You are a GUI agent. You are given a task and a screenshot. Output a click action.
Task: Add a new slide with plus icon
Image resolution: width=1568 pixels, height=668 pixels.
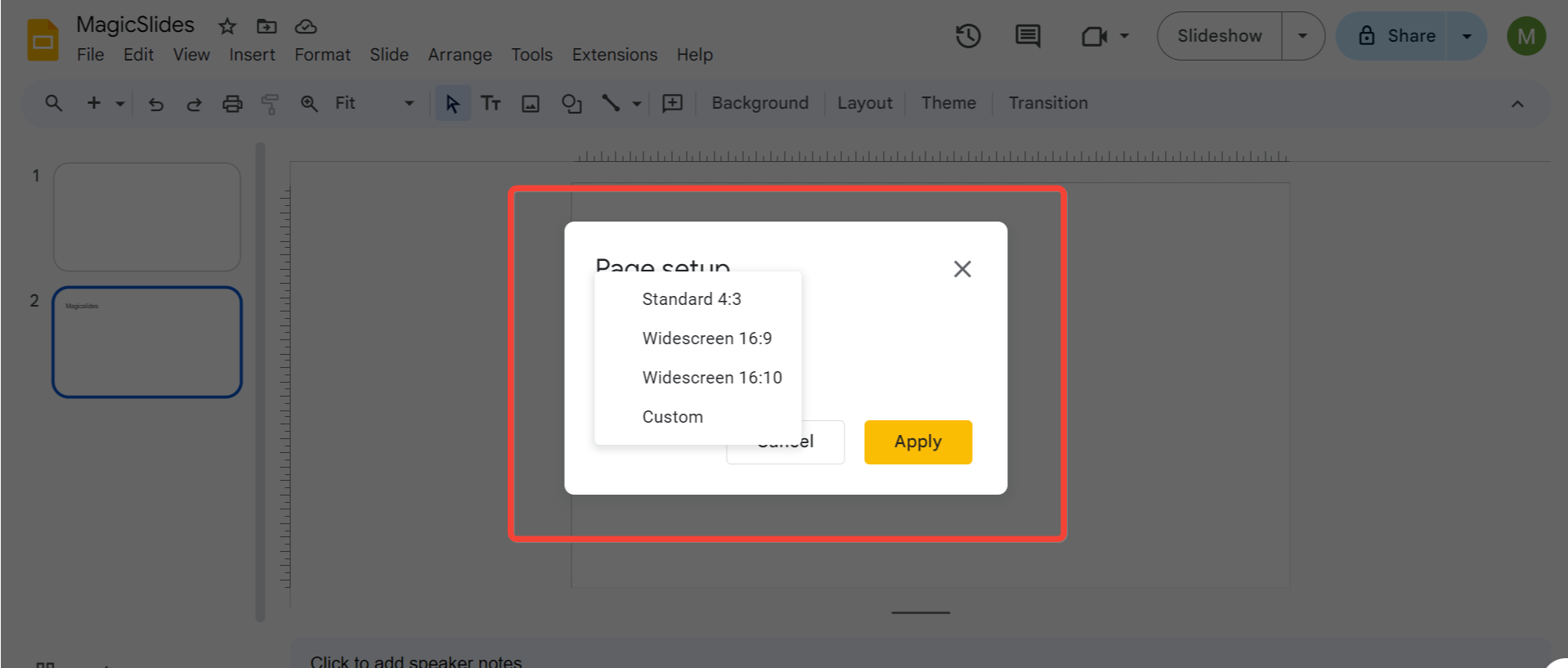tap(94, 103)
